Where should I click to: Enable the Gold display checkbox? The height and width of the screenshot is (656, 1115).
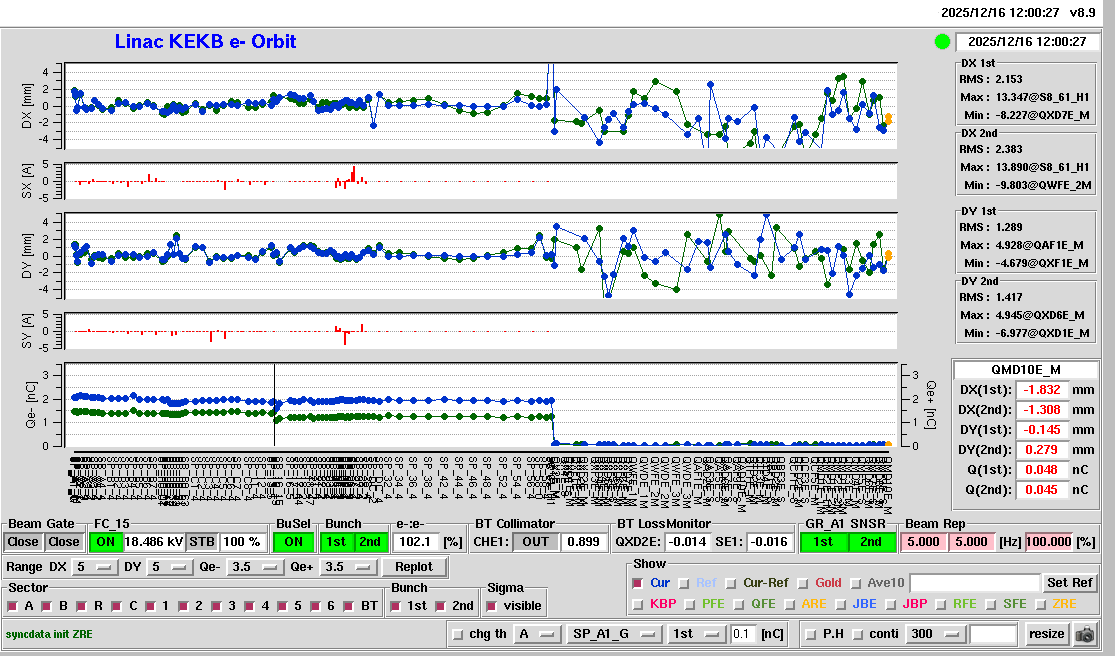[x=804, y=583]
